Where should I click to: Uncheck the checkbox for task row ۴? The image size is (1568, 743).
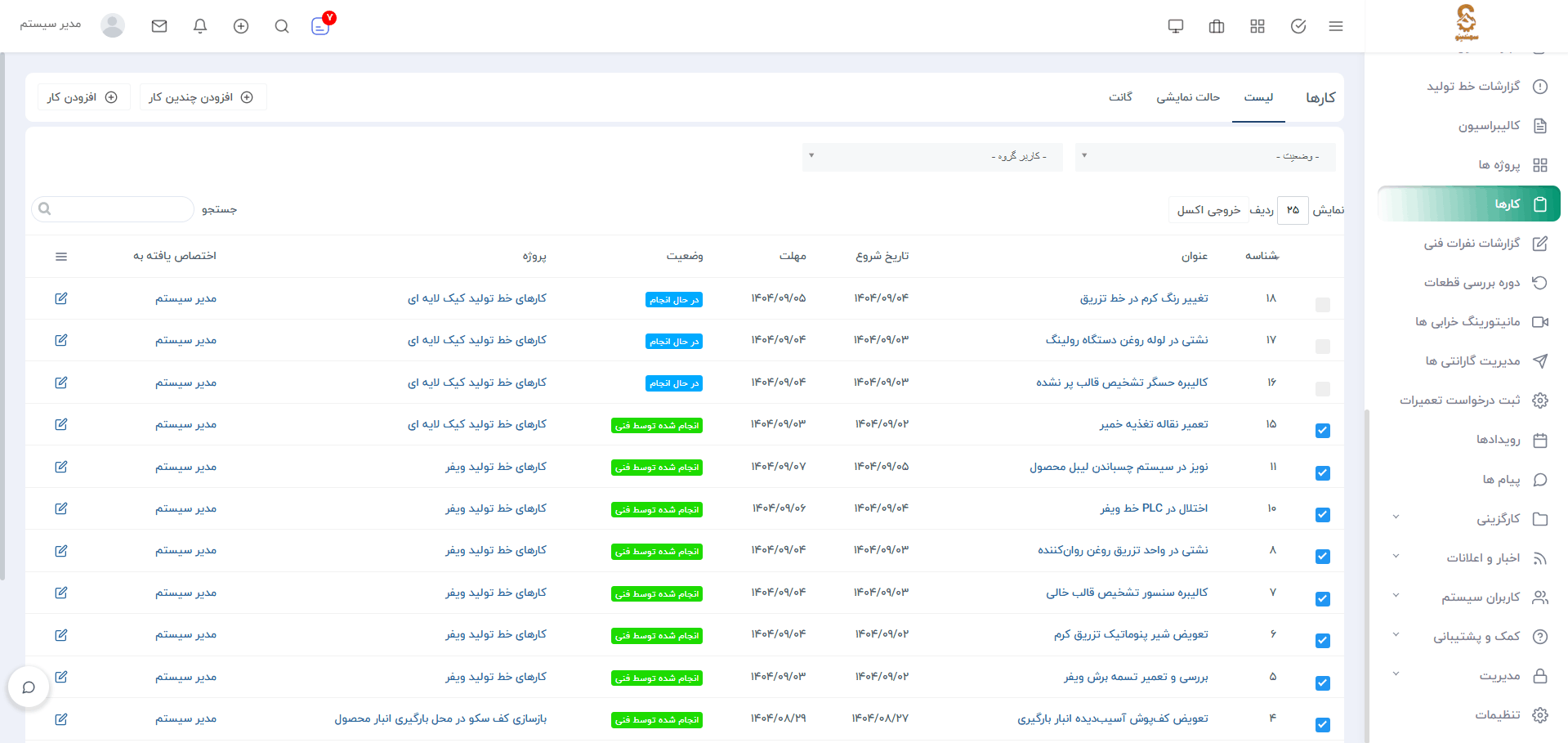[x=1323, y=725]
